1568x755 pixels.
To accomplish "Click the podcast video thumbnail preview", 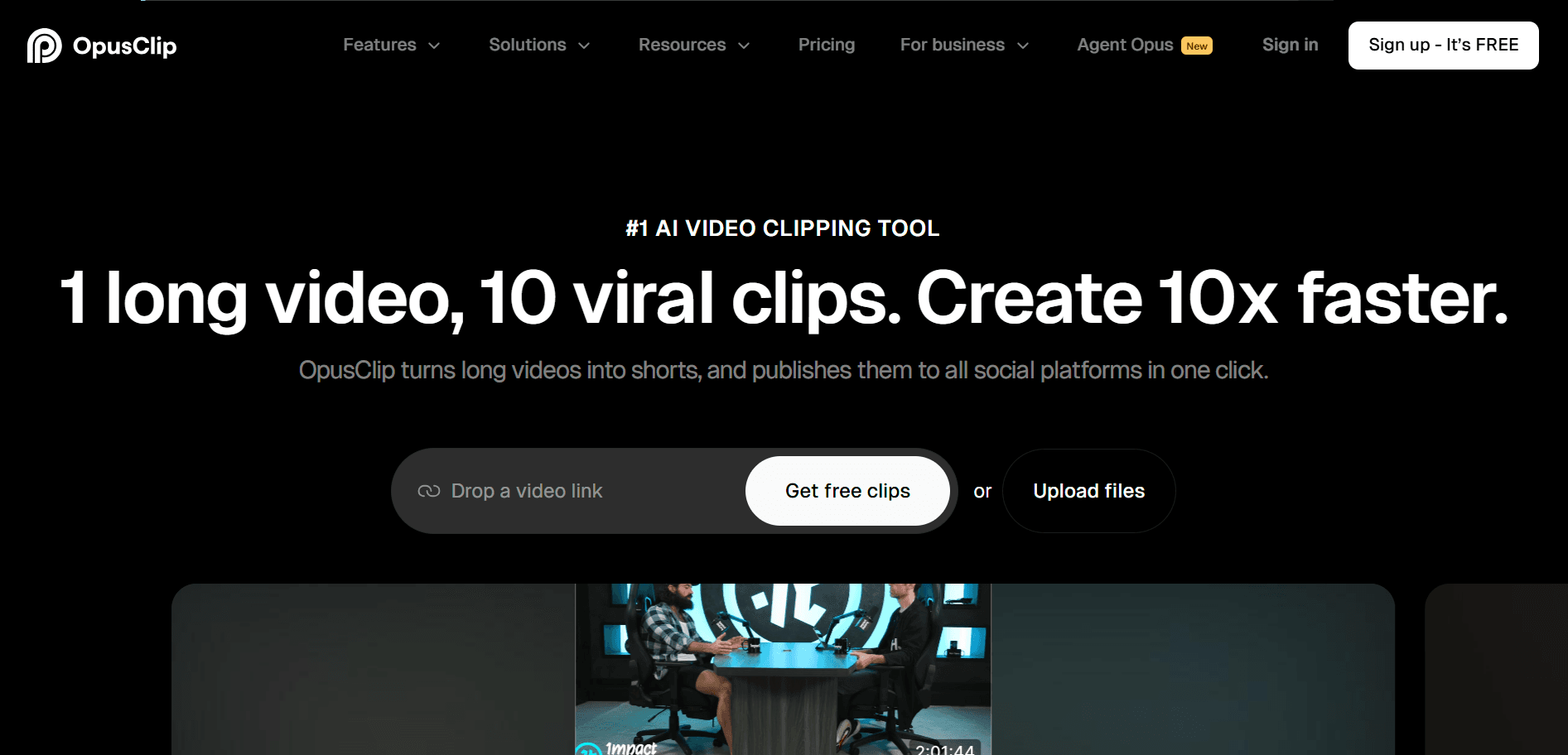I will pos(784,669).
